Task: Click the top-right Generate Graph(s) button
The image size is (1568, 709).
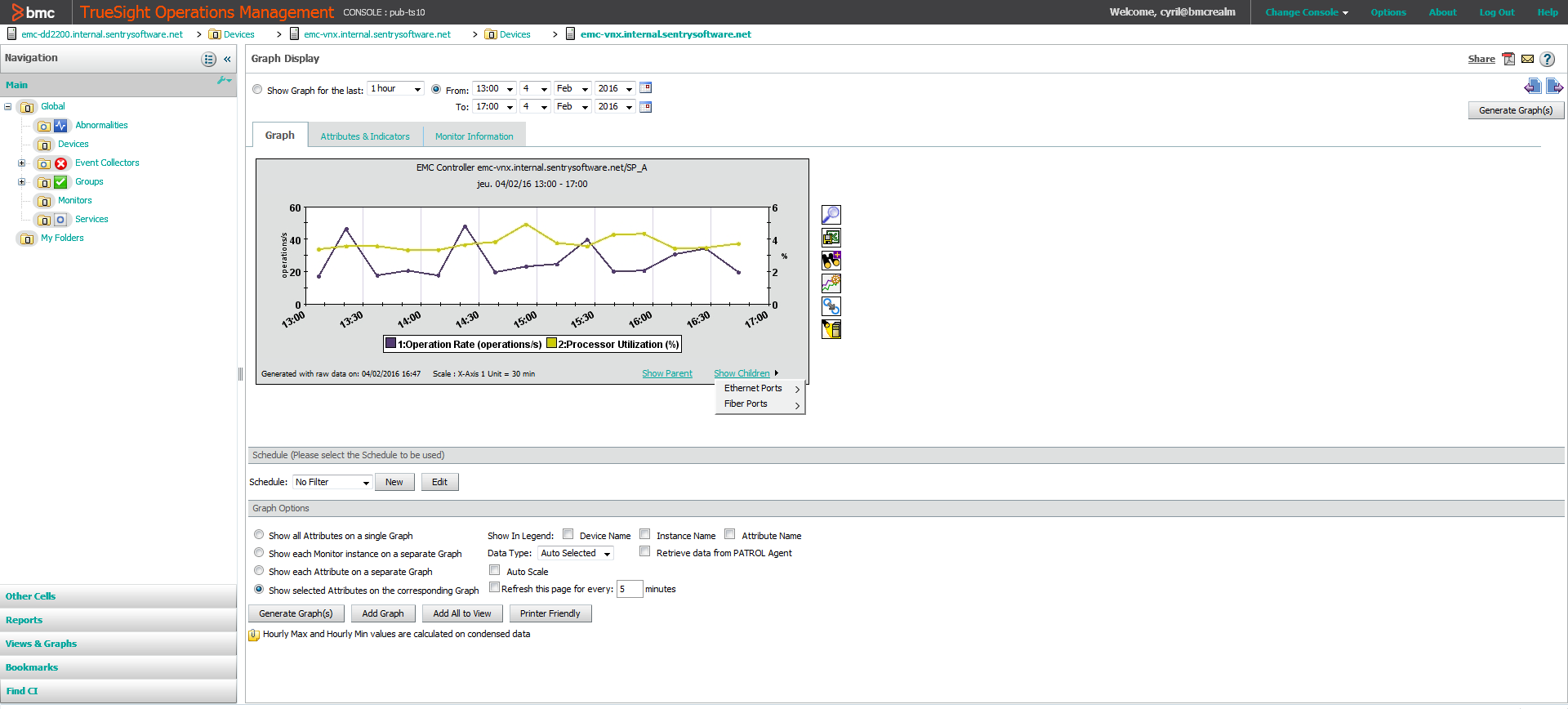Action: click(1516, 110)
